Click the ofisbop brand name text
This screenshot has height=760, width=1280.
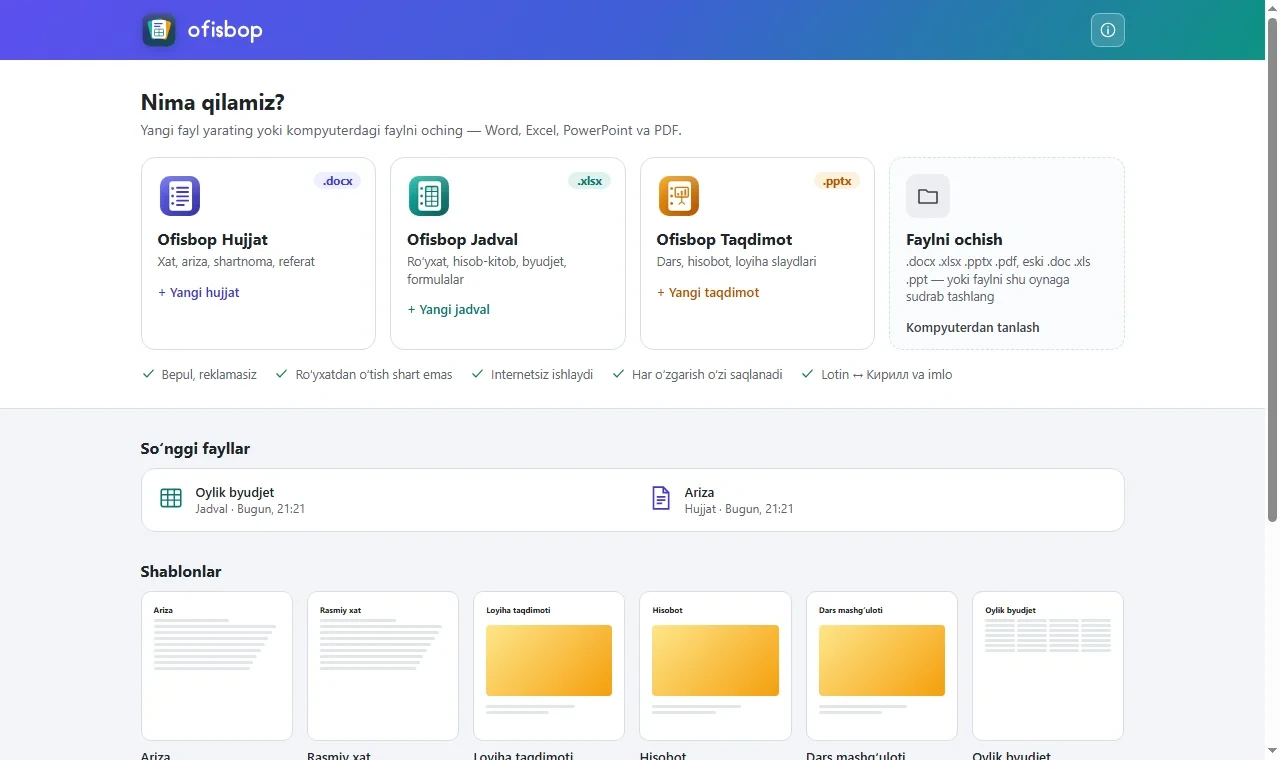click(x=225, y=30)
